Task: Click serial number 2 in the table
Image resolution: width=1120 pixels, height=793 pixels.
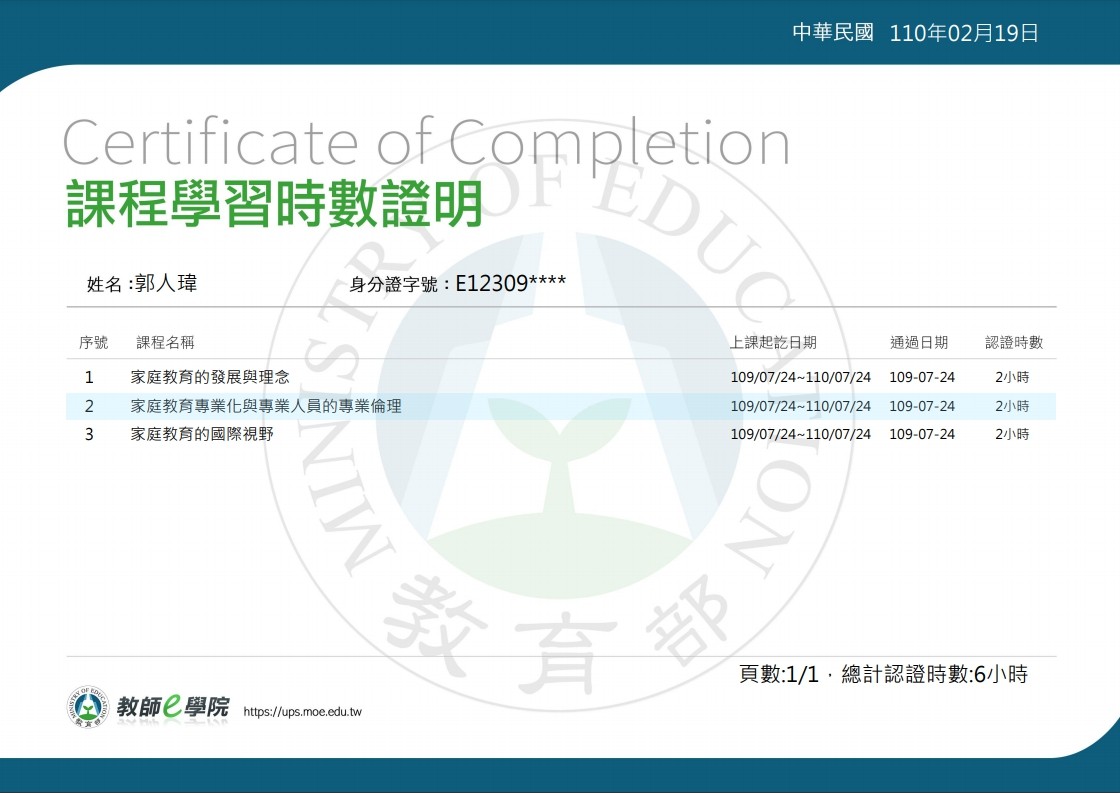Action: pyautogui.click(x=89, y=406)
